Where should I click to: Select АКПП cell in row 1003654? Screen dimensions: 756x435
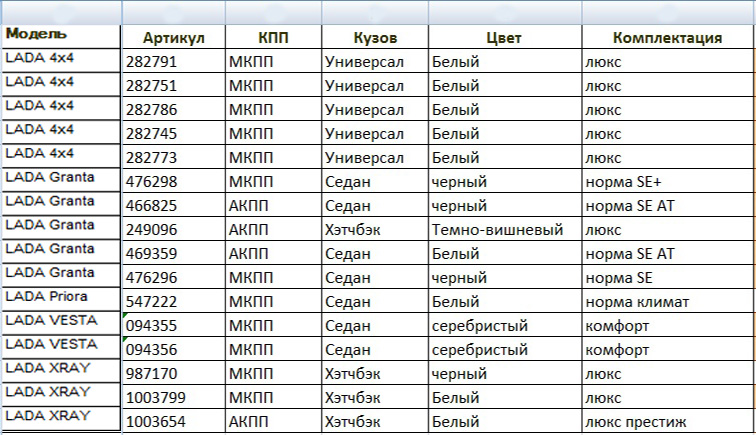click(273, 421)
